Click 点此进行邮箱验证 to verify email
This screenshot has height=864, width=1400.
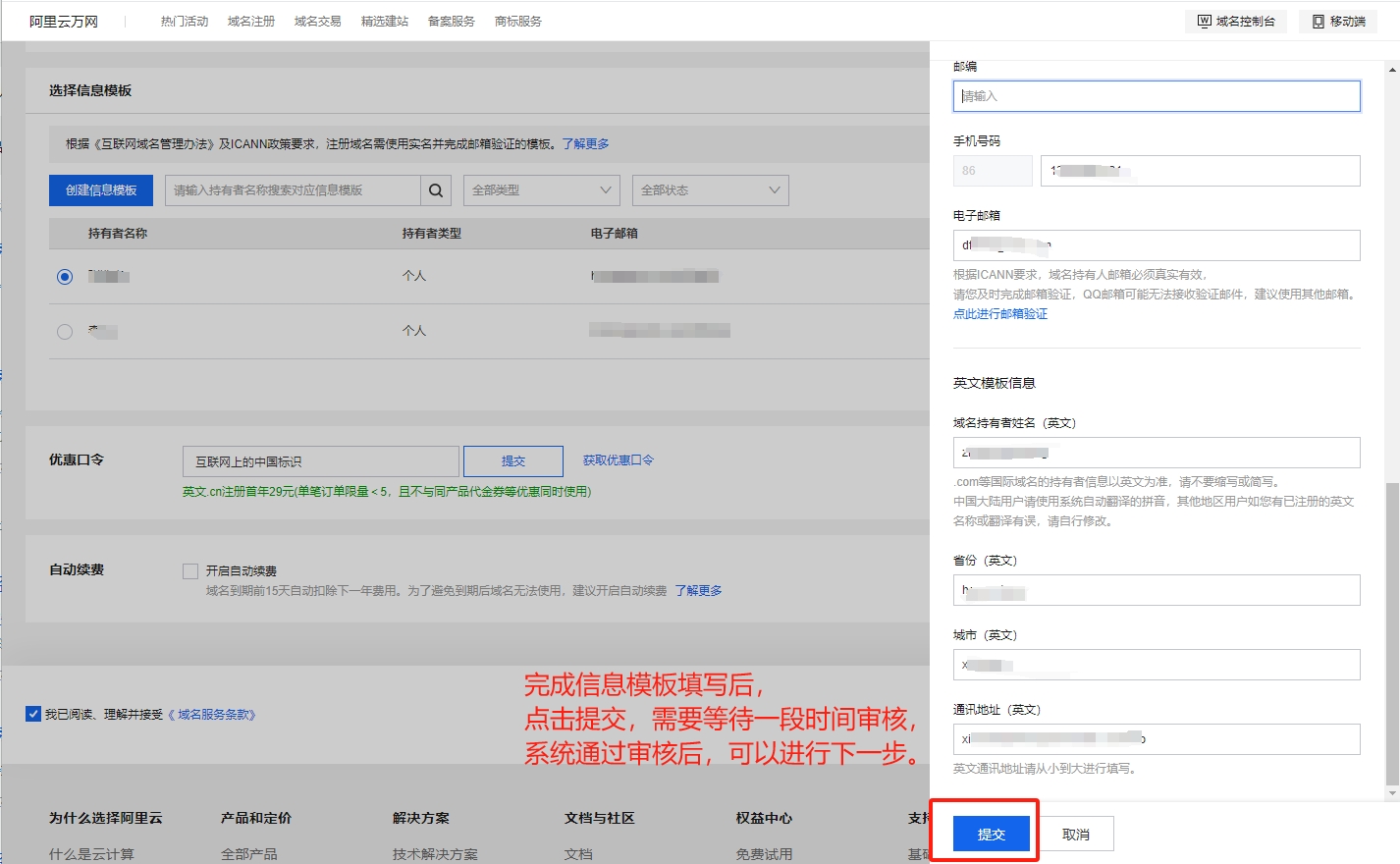[x=999, y=313]
